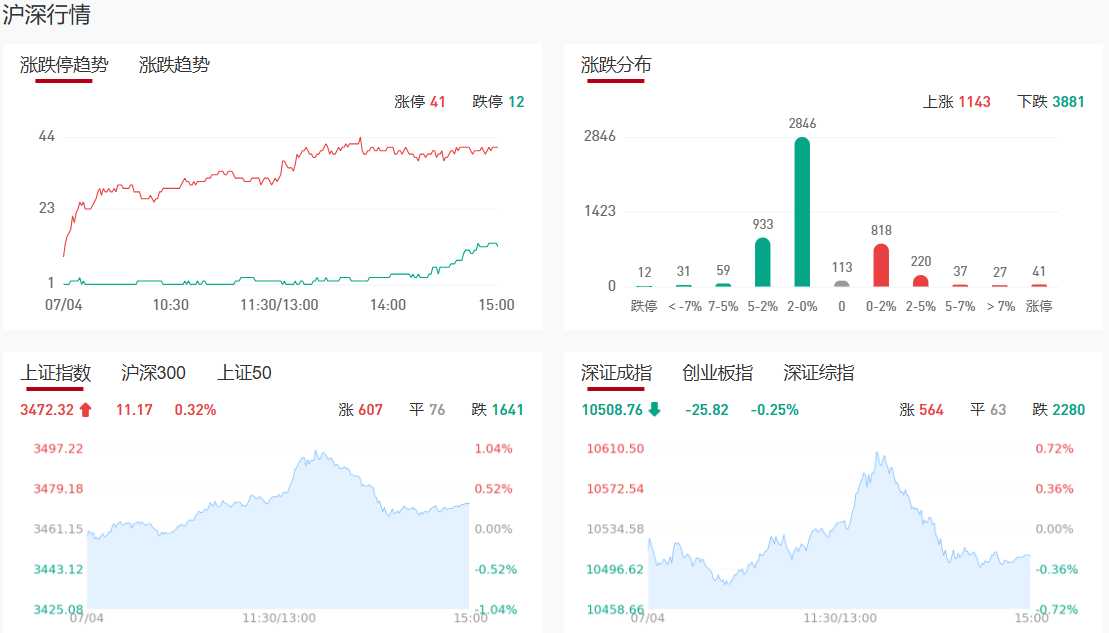Click the gray bar labeled 113

click(842, 283)
